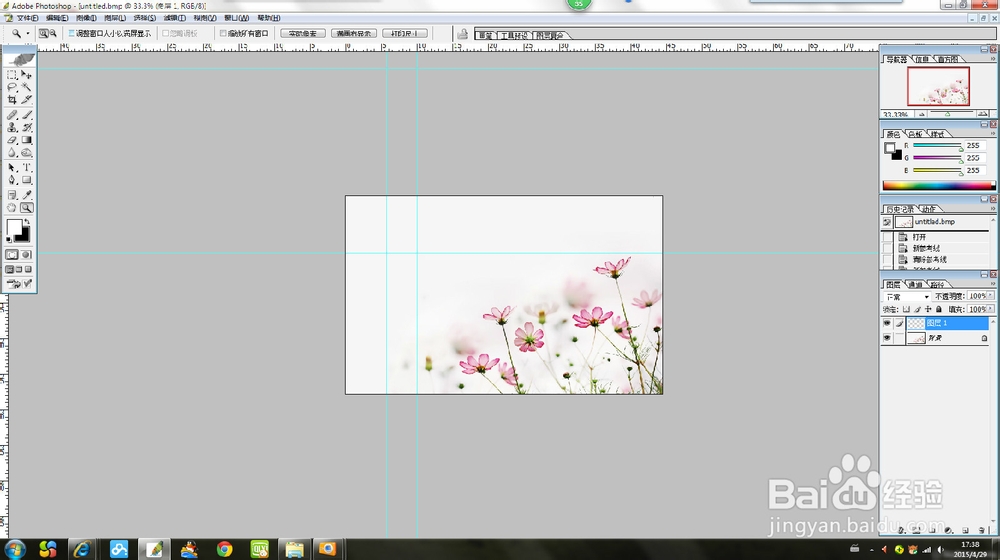The height and width of the screenshot is (560, 1000).
Task: Select the Healing Brush tool
Action: 12,115
